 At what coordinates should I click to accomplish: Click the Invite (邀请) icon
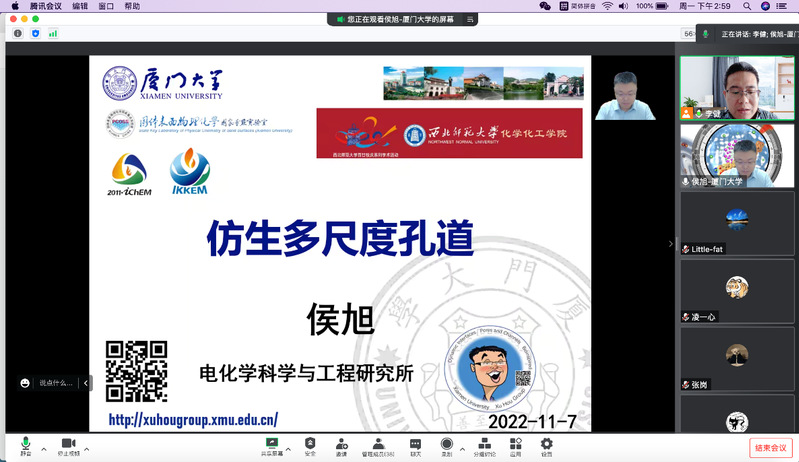[342, 445]
